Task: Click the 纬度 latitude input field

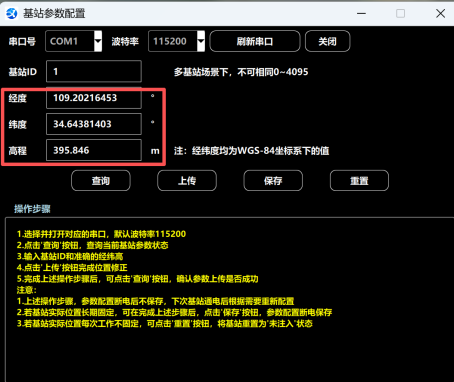Action: pyautogui.click(x=94, y=124)
